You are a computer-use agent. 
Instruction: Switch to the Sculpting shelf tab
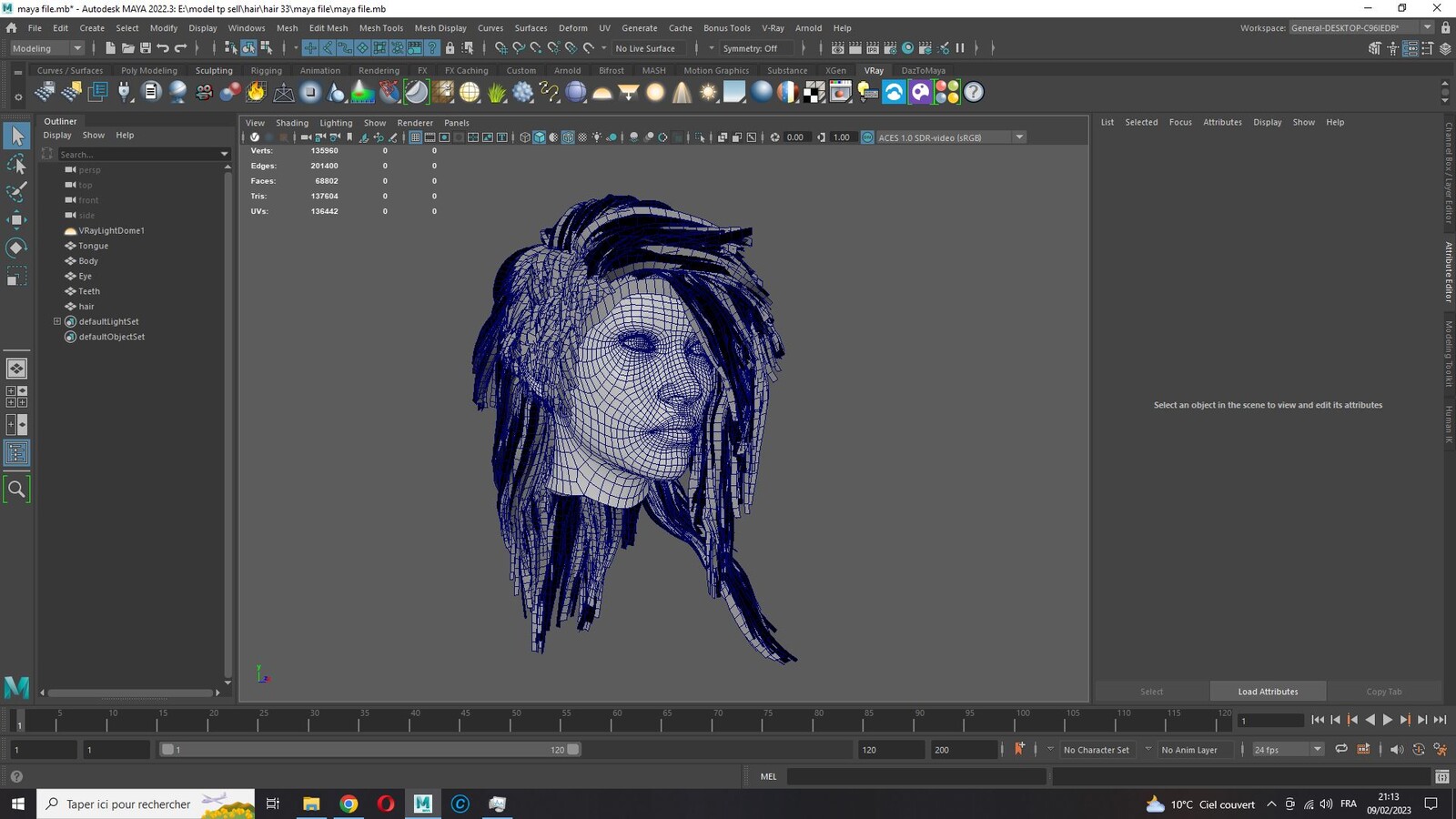(214, 70)
